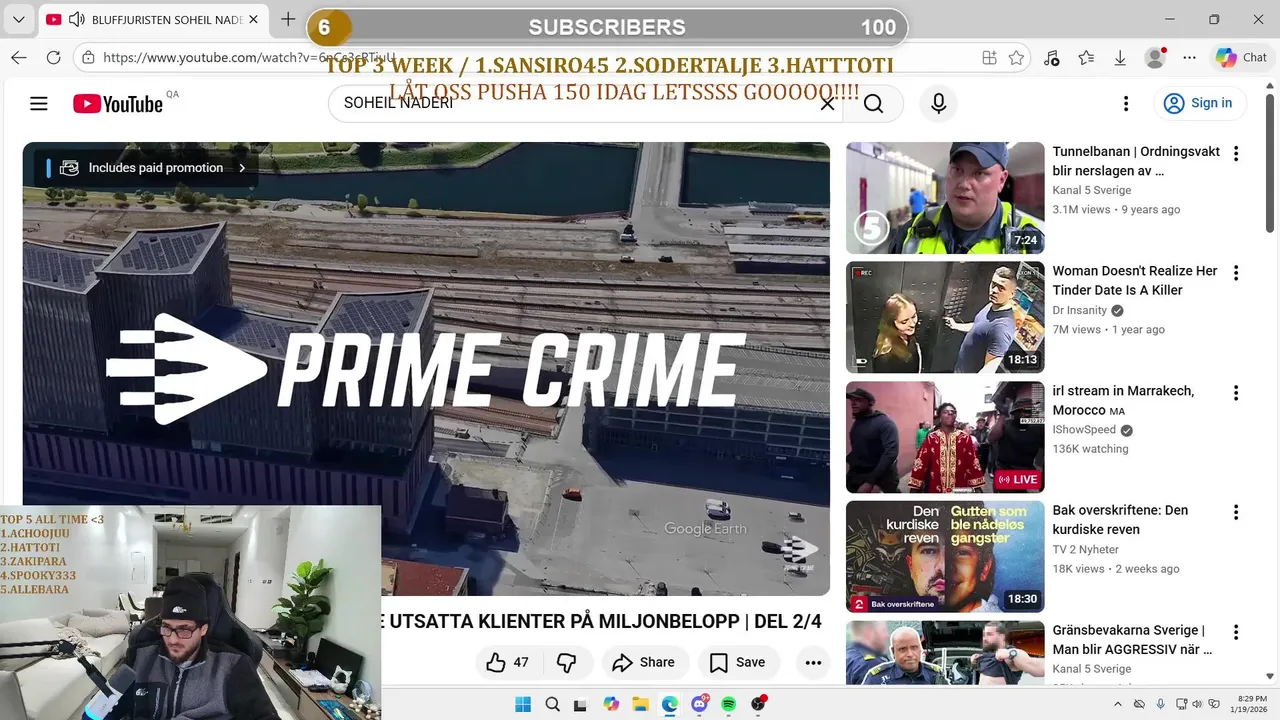Screen dimensions: 1280x720
Task: Reload the page with refresh icon
Action: point(54,58)
